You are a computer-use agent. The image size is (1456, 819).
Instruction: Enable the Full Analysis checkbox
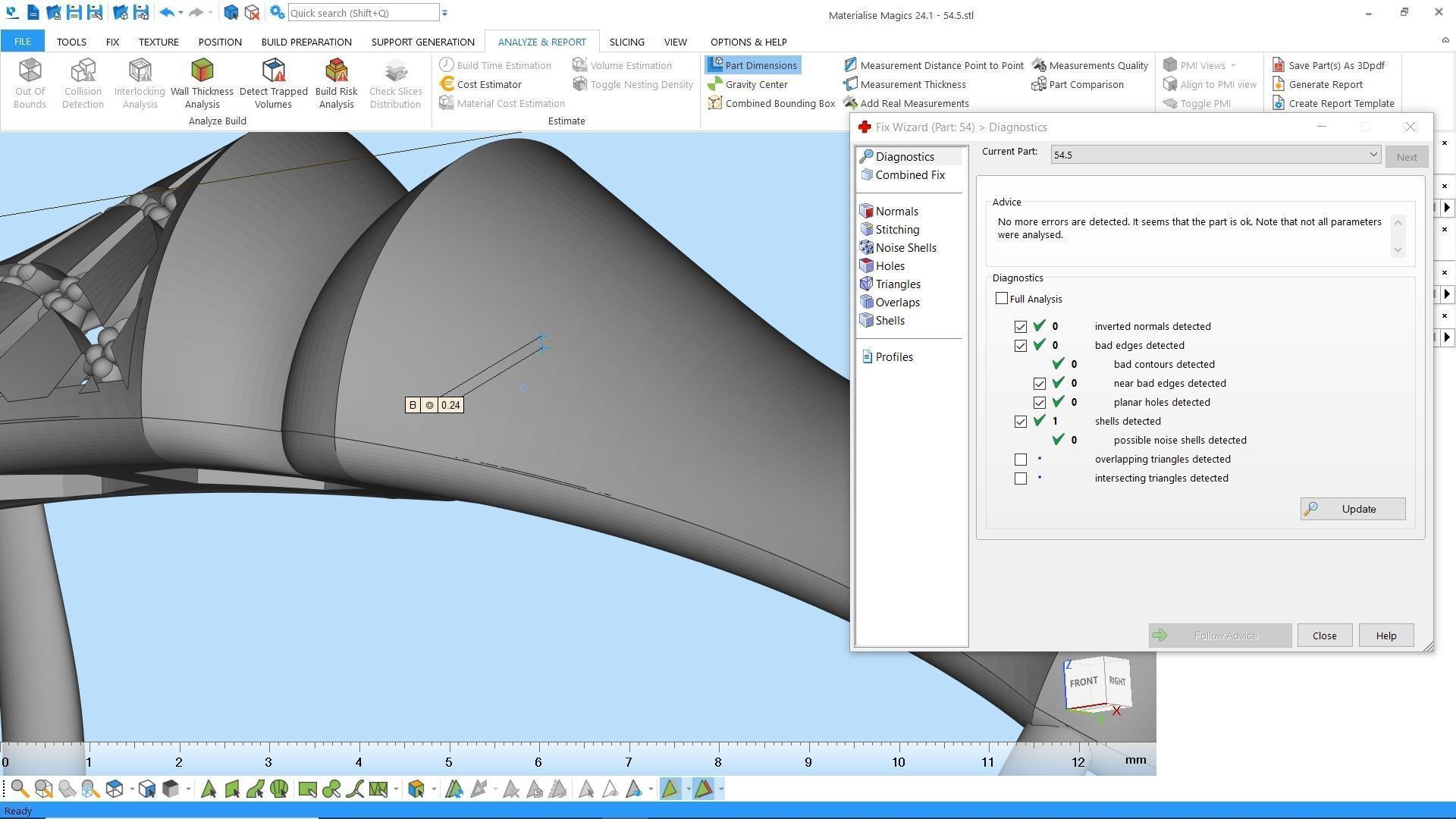pos(1002,299)
